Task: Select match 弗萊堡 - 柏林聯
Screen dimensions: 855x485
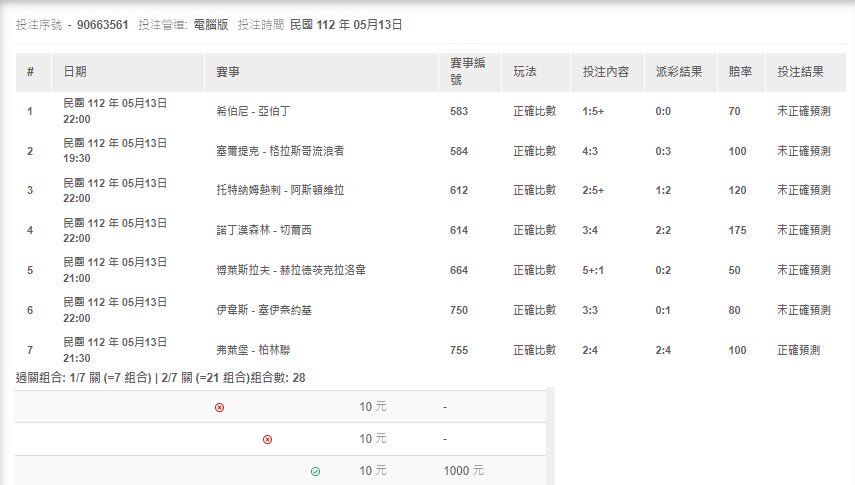Action: [253, 350]
